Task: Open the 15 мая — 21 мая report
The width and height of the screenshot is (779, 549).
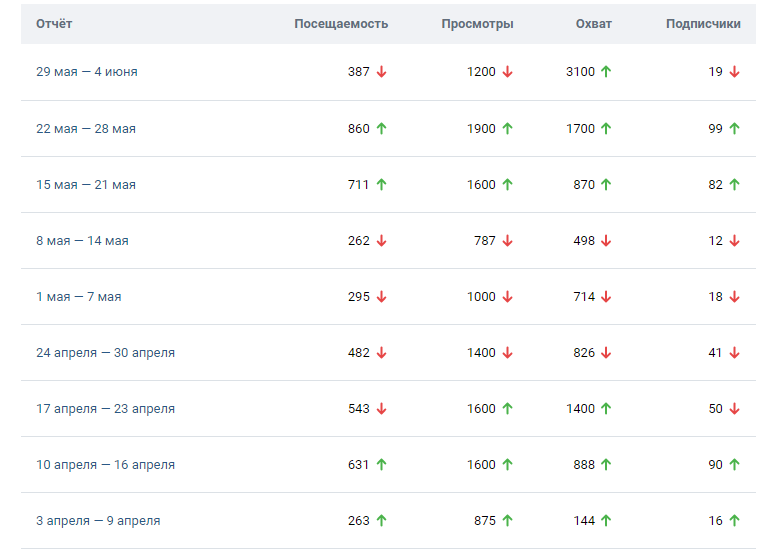Action: (86, 185)
